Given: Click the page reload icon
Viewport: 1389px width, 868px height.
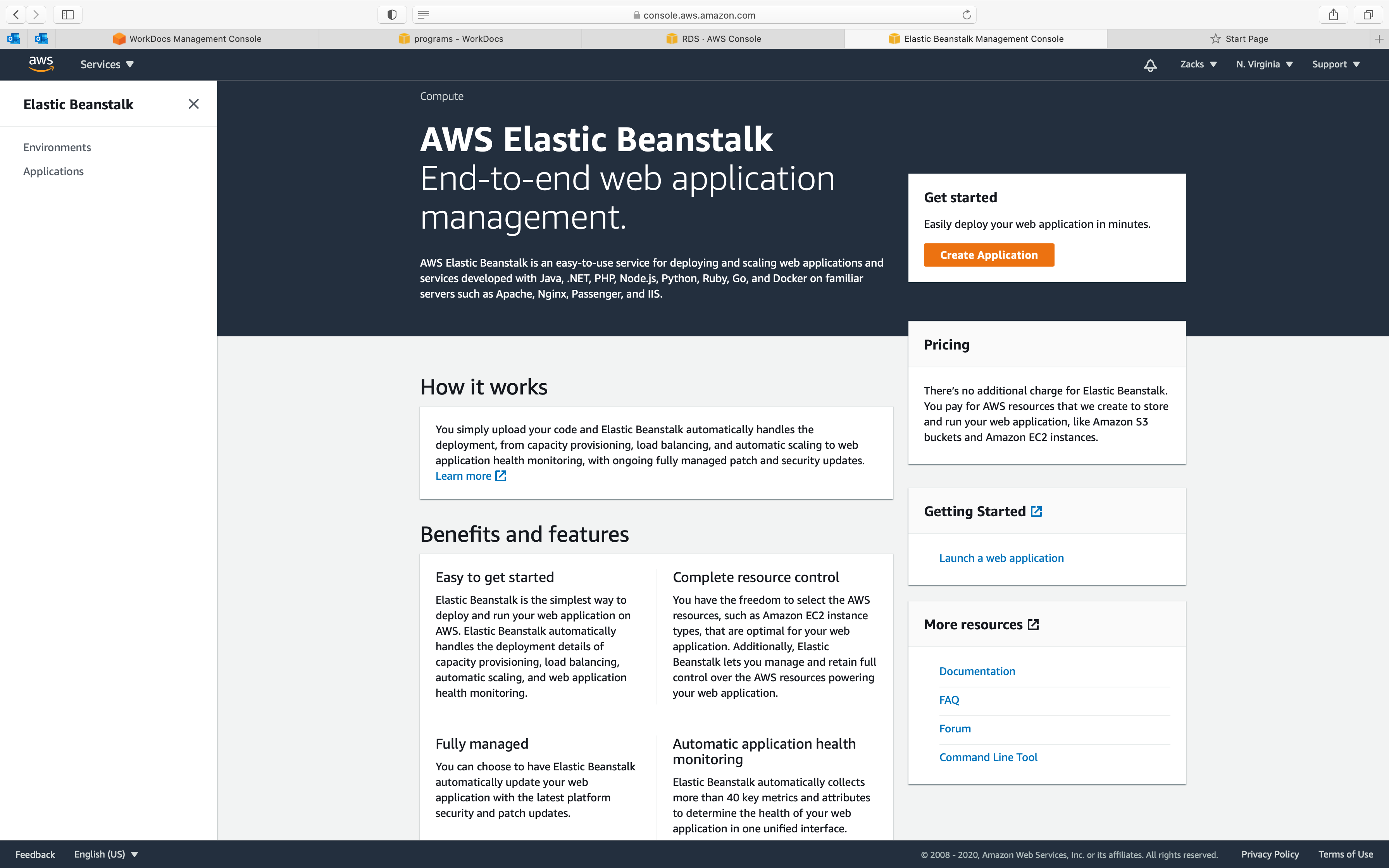Looking at the screenshot, I should click(x=967, y=15).
